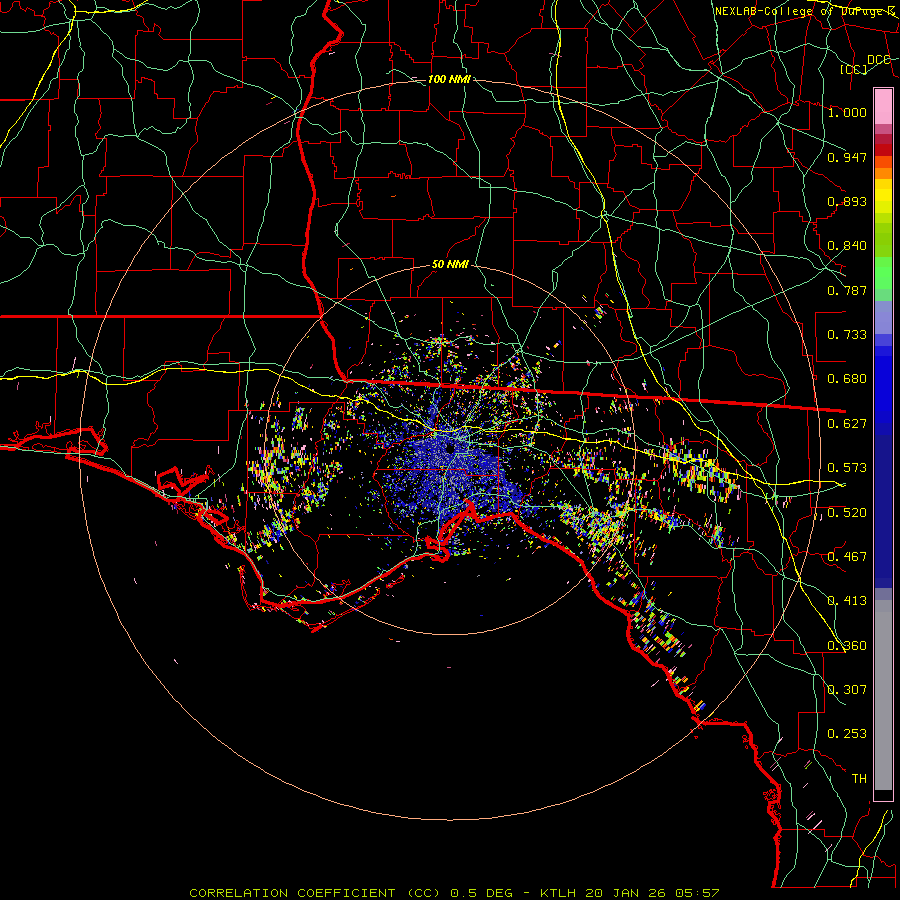Pick the pink segment at top of the color bar

pos(883,106)
